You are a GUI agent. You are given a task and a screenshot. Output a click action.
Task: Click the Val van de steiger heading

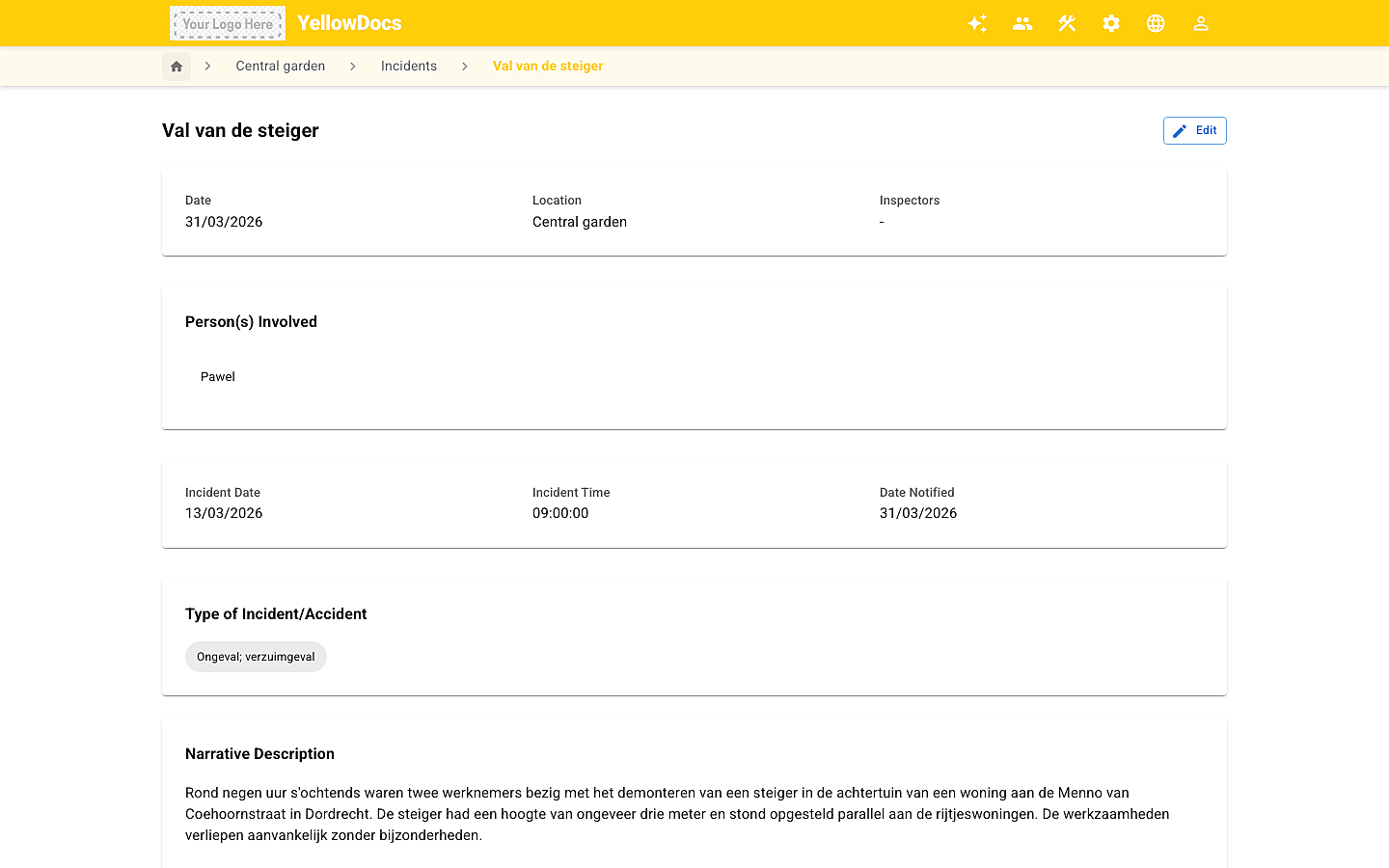pos(240,130)
